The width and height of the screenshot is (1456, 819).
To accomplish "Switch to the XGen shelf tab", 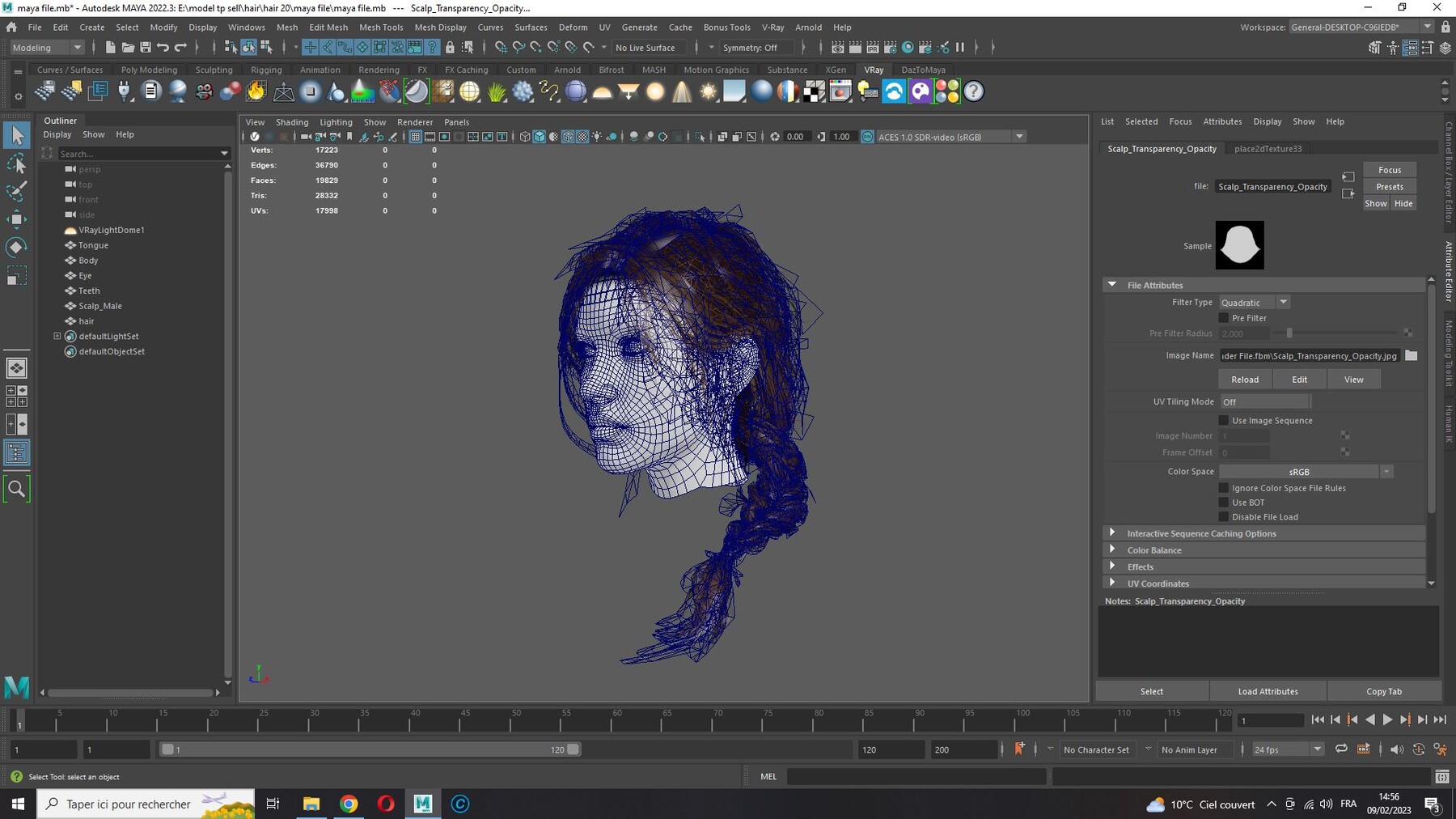I will pyautogui.click(x=835, y=70).
